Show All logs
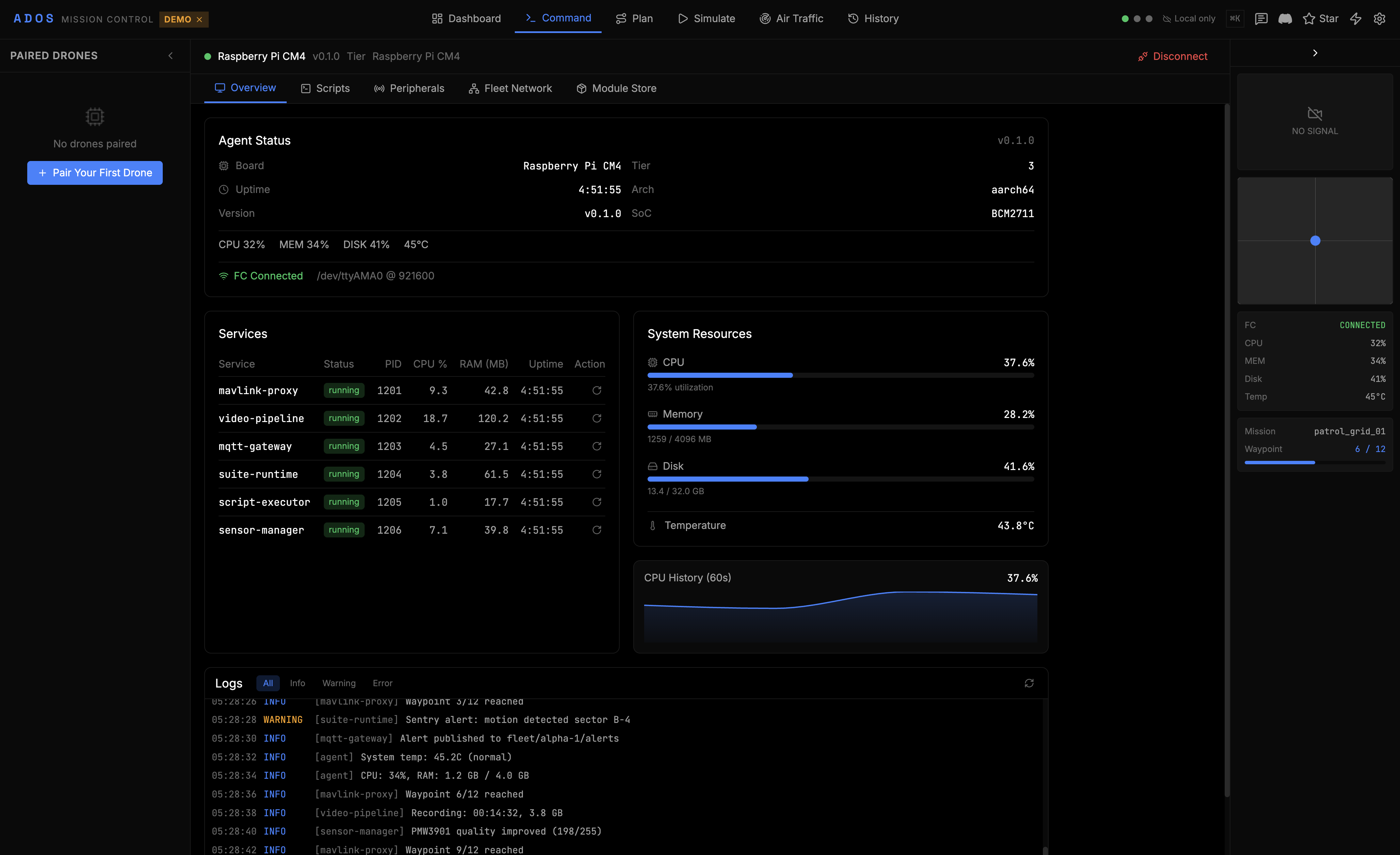The height and width of the screenshot is (855, 1400). pos(268,683)
